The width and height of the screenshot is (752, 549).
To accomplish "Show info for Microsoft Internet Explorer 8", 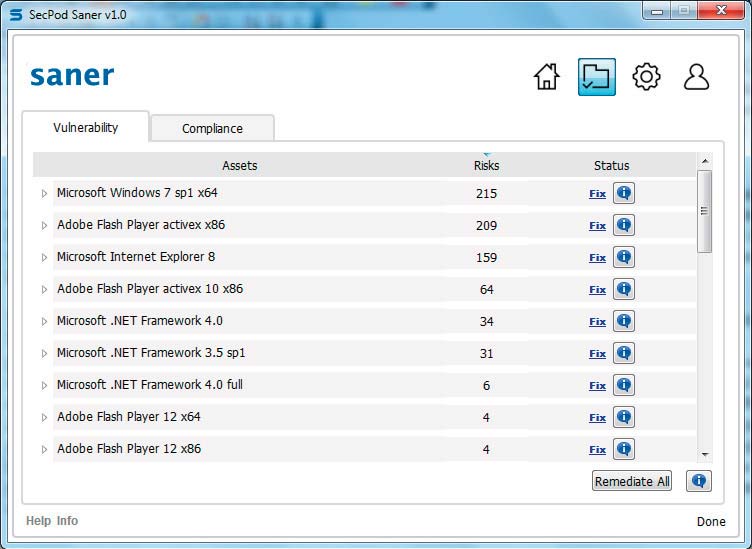I will 623,257.
